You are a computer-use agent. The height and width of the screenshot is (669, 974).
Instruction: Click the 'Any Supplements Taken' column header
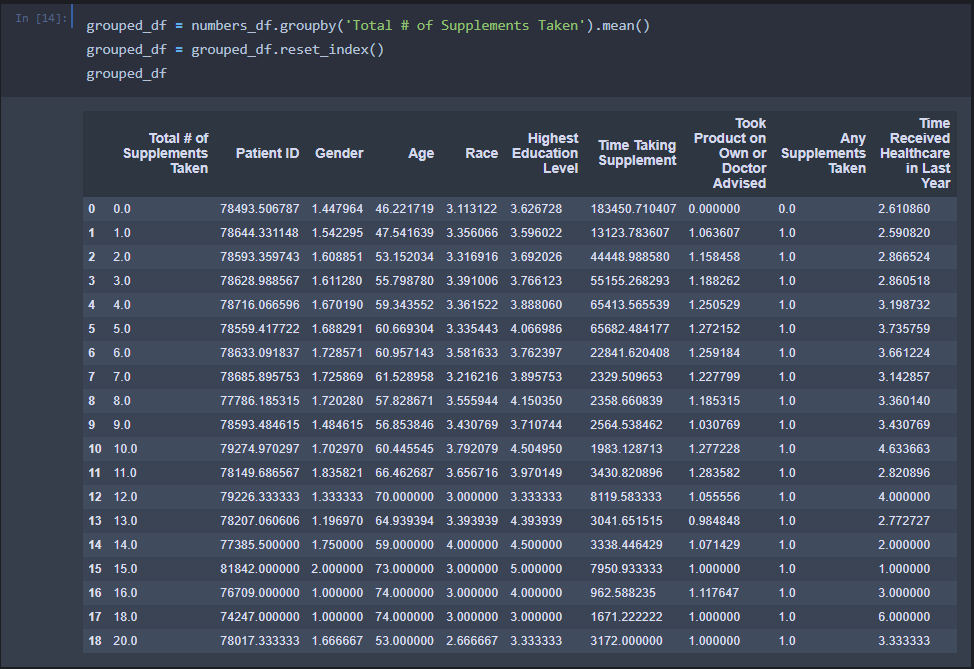[823, 153]
